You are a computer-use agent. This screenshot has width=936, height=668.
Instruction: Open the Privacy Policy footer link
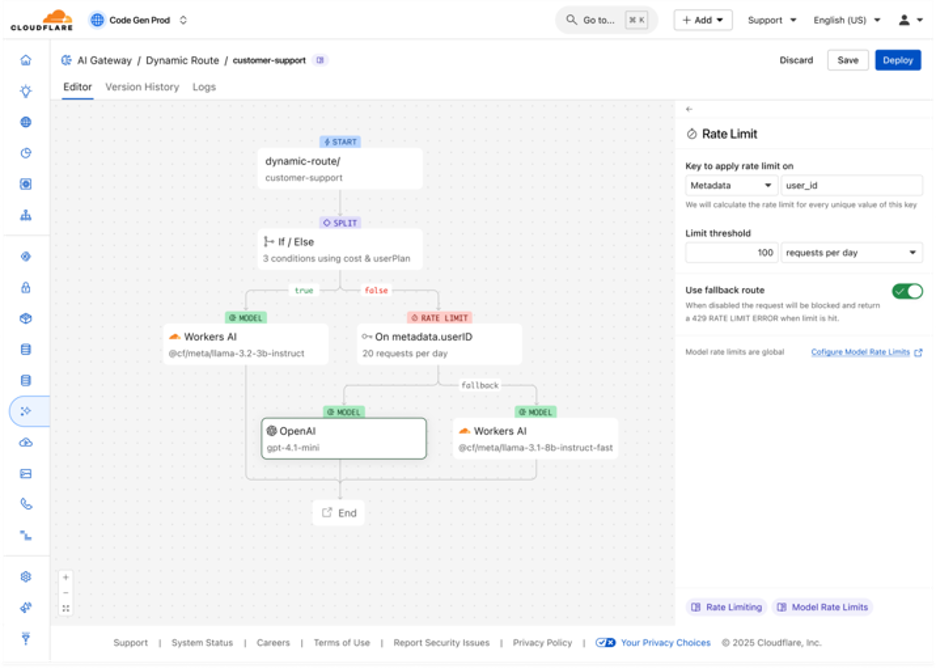click(542, 643)
